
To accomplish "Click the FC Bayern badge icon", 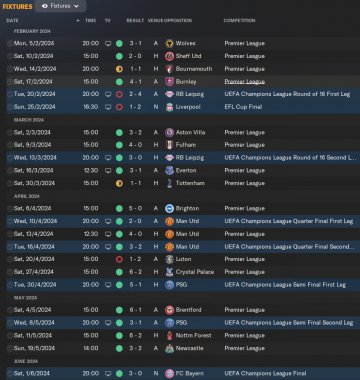I will pos(169,374).
